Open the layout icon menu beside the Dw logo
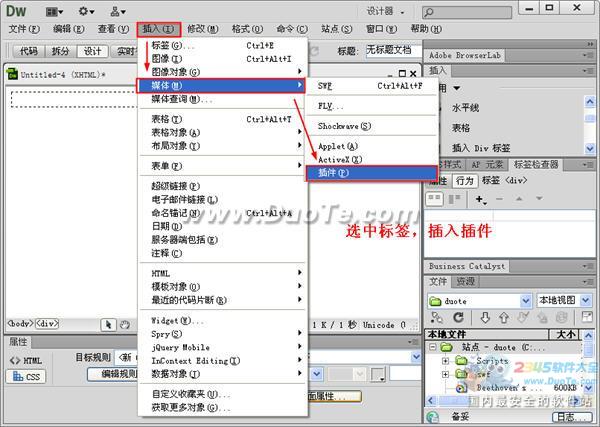 coord(54,12)
